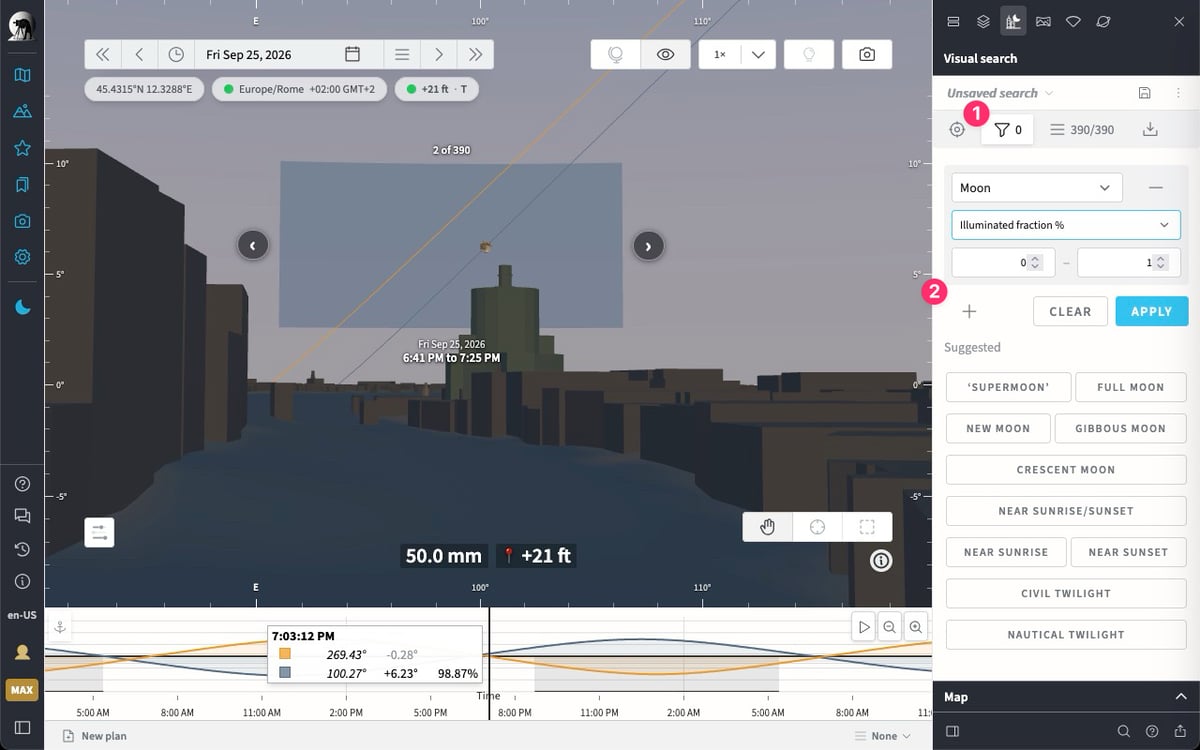The image size is (1200, 750).
Task: Select the crosshair target tool
Action: coord(817,527)
